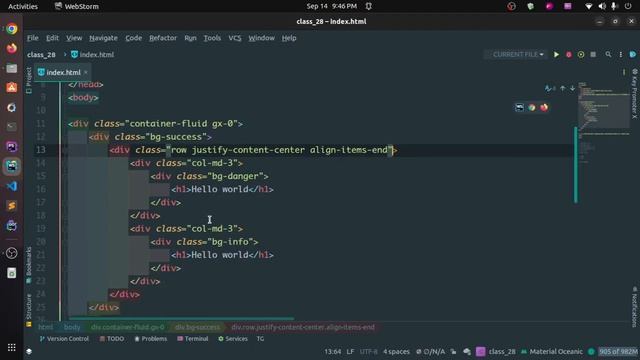
Task: Open the Structure tool window stripe
Action: (29, 310)
